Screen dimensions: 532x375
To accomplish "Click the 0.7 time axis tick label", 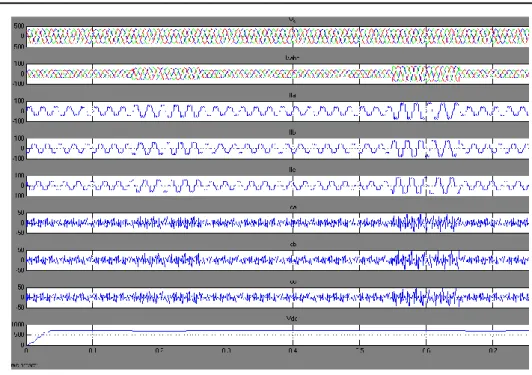I will 493,350.
